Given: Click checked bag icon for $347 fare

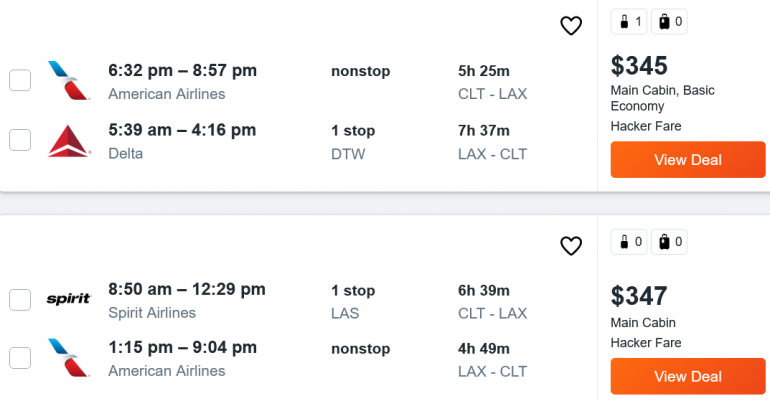Looking at the screenshot, I should (669, 241).
